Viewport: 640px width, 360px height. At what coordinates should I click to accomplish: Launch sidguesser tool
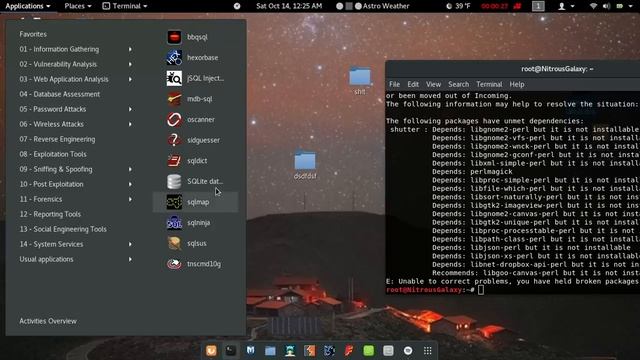click(x=195, y=140)
